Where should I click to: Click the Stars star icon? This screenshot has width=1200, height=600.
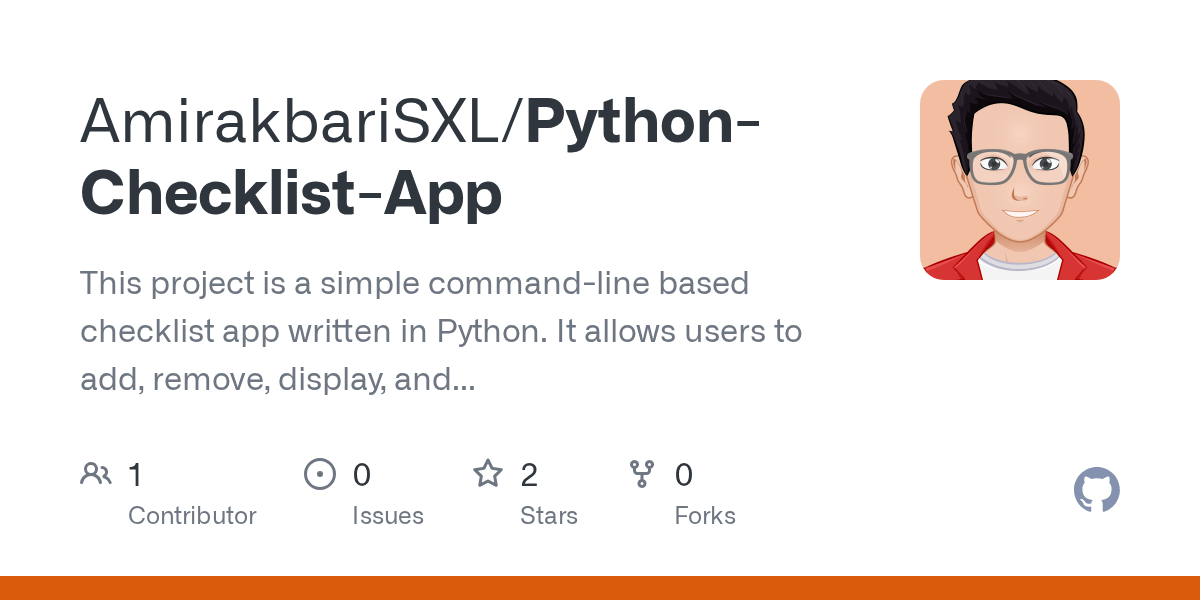tap(487, 474)
